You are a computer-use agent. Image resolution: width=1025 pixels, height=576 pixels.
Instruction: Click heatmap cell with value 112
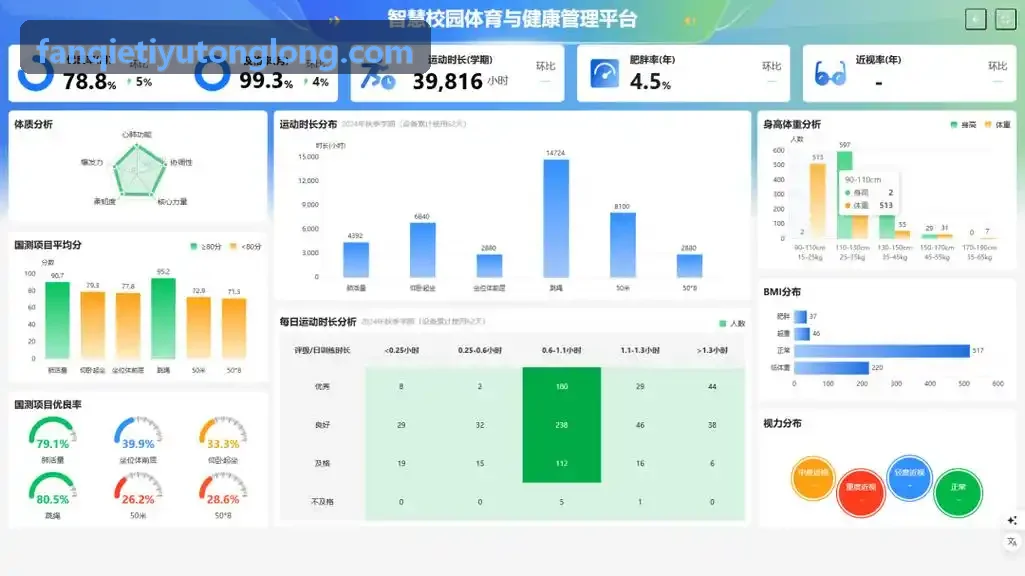(562, 464)
